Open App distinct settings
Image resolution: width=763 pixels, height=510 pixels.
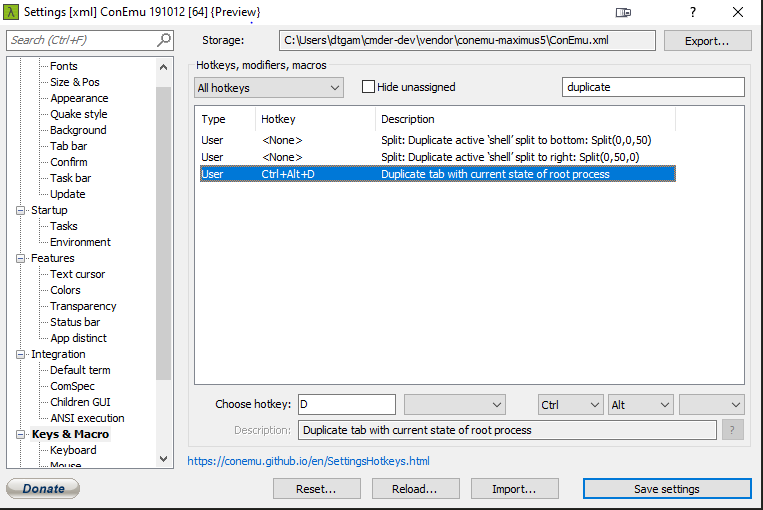[x=78, y=338]
